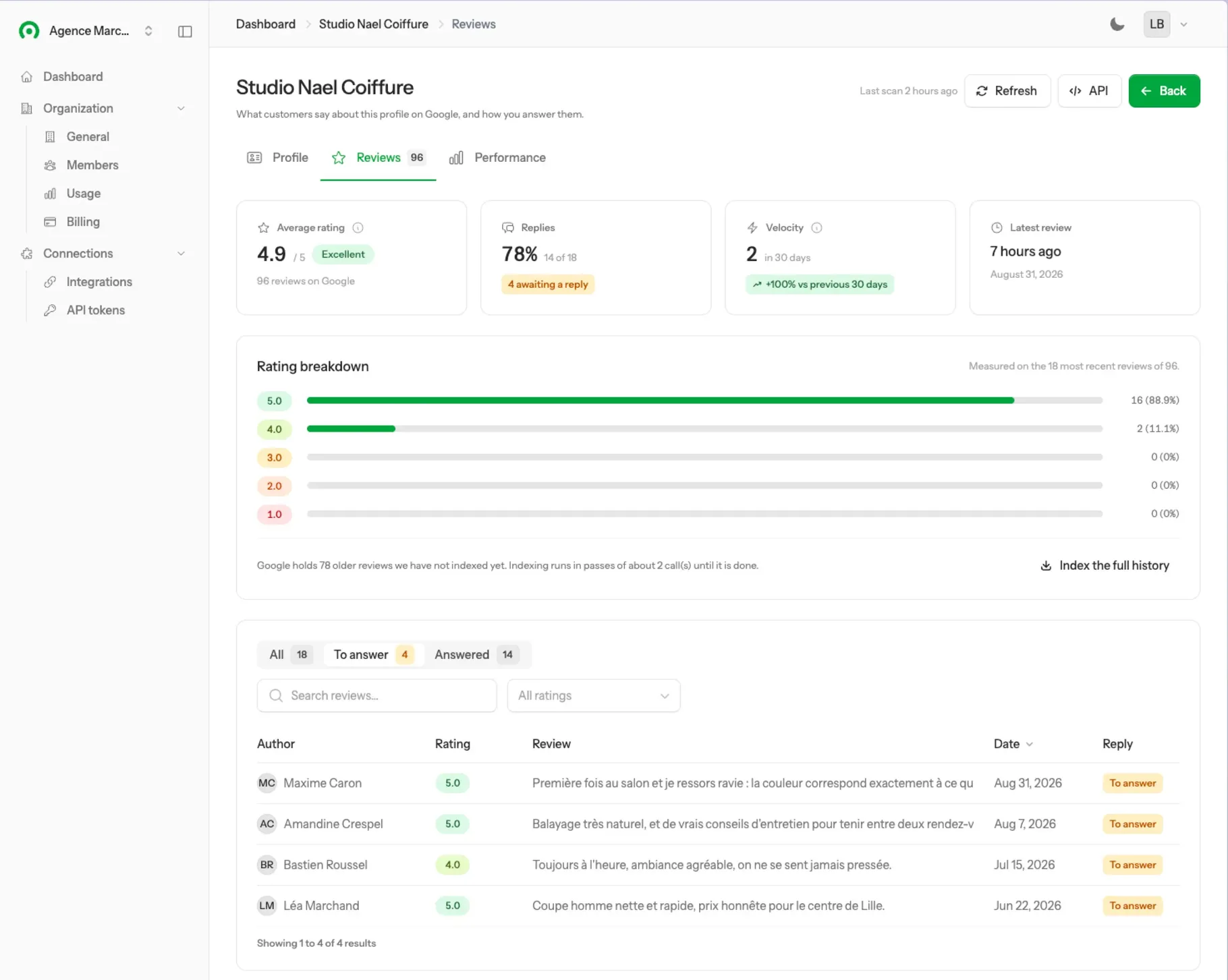1228x980 pixels.
Task: Click the Latest review clock icon
Action: 997,228
